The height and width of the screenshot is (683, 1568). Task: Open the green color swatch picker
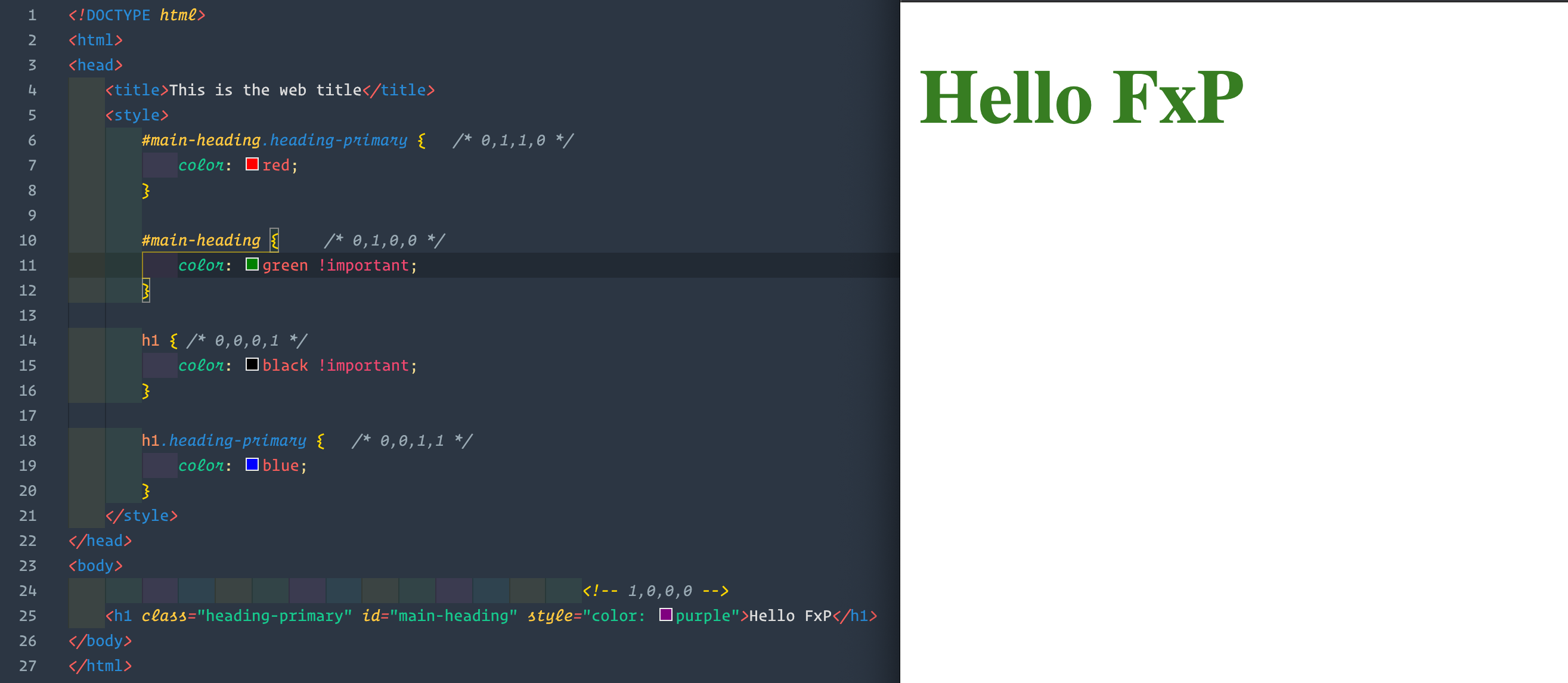click(x=252, y=264)
